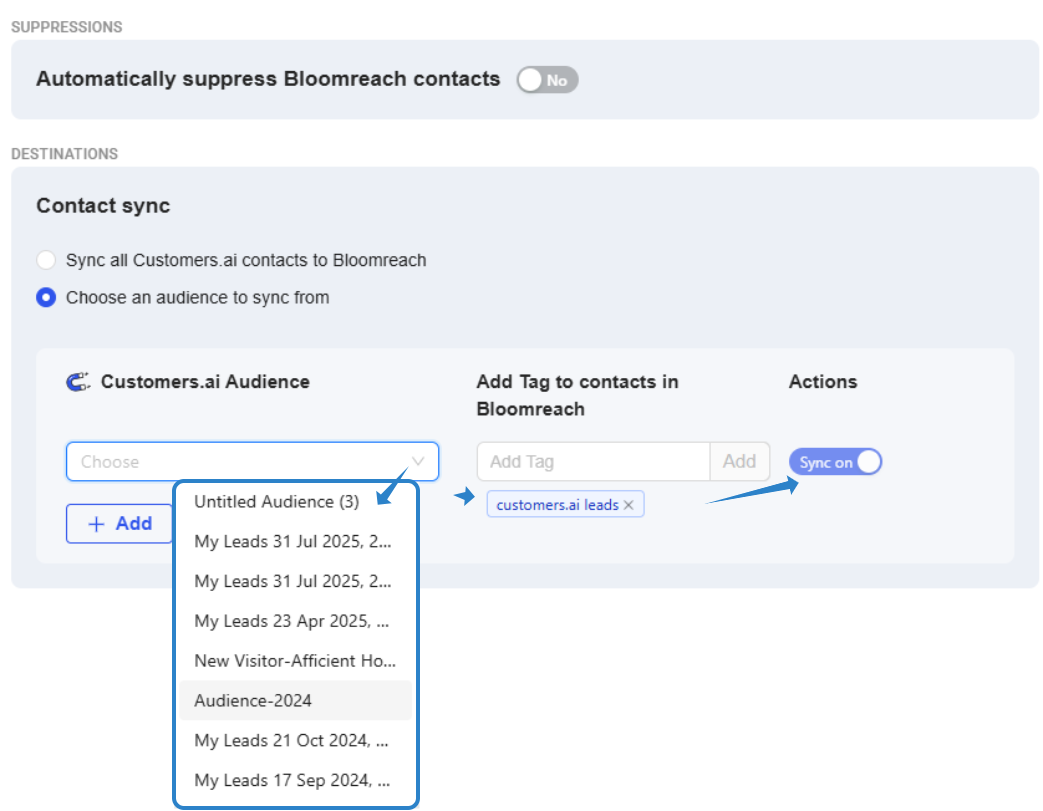Choose My Leads 17 Sep 2024 option

[x=291, y=781]
